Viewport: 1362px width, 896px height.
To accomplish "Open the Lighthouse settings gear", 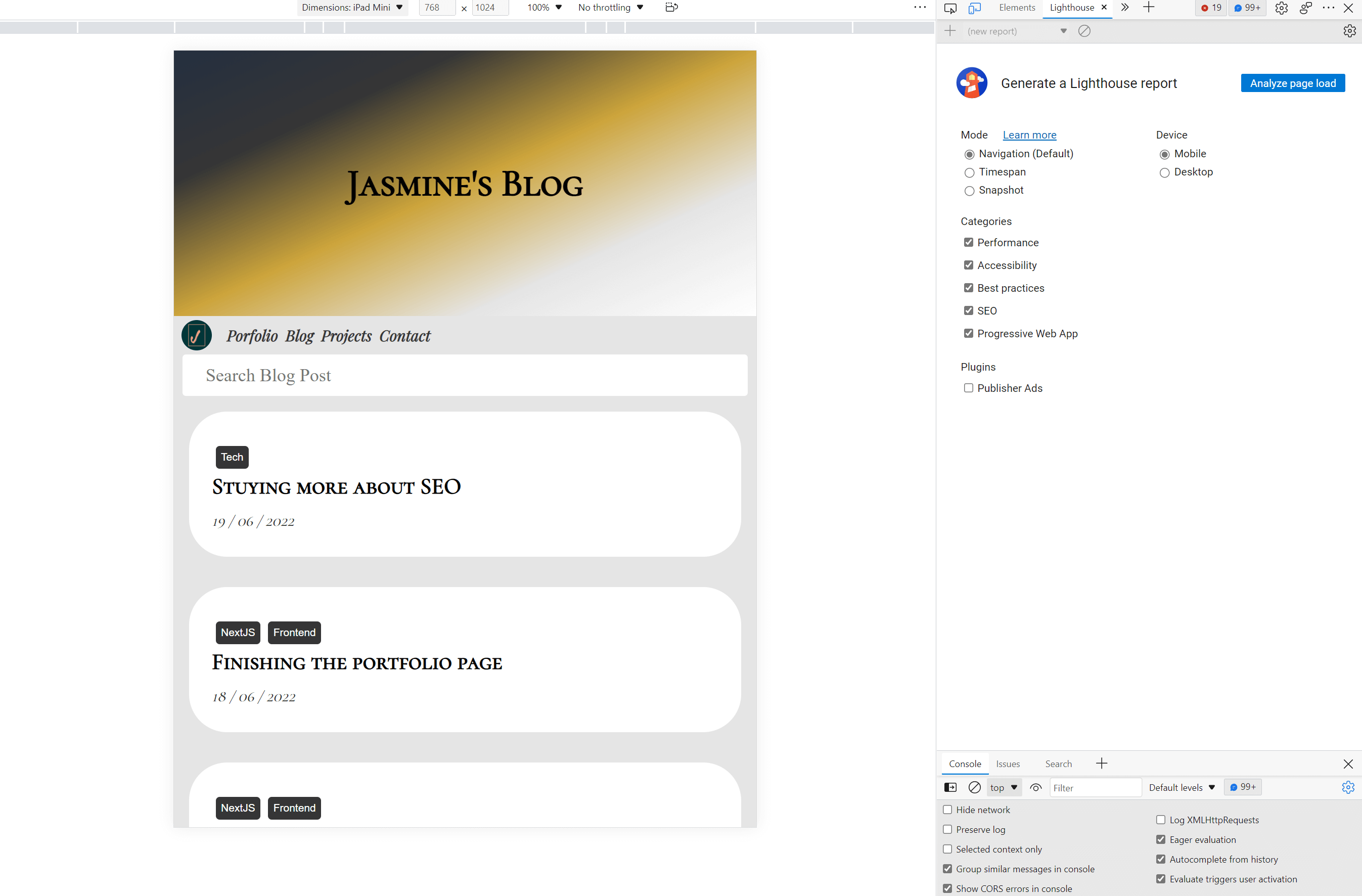I will [1349, 31].
